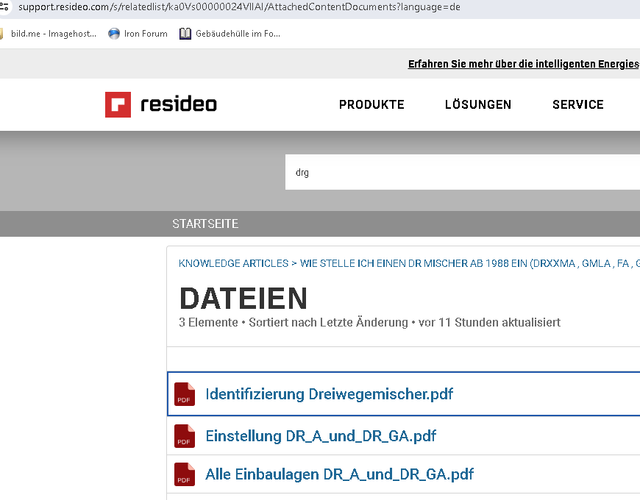Click the Erfahren Sie mehr banner link
The width and height of the screenshot is (640, 500).
(x=524, y=64)
